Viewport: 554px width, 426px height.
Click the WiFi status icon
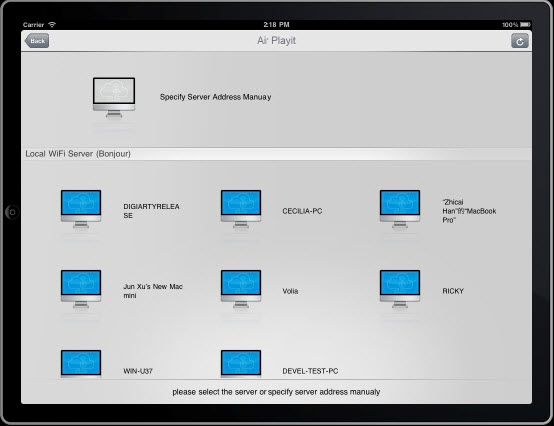pyautogui.click(x=52, y=24)
